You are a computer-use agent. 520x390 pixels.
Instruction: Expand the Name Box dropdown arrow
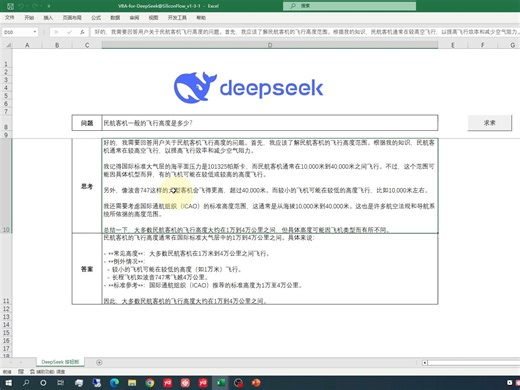35,32
